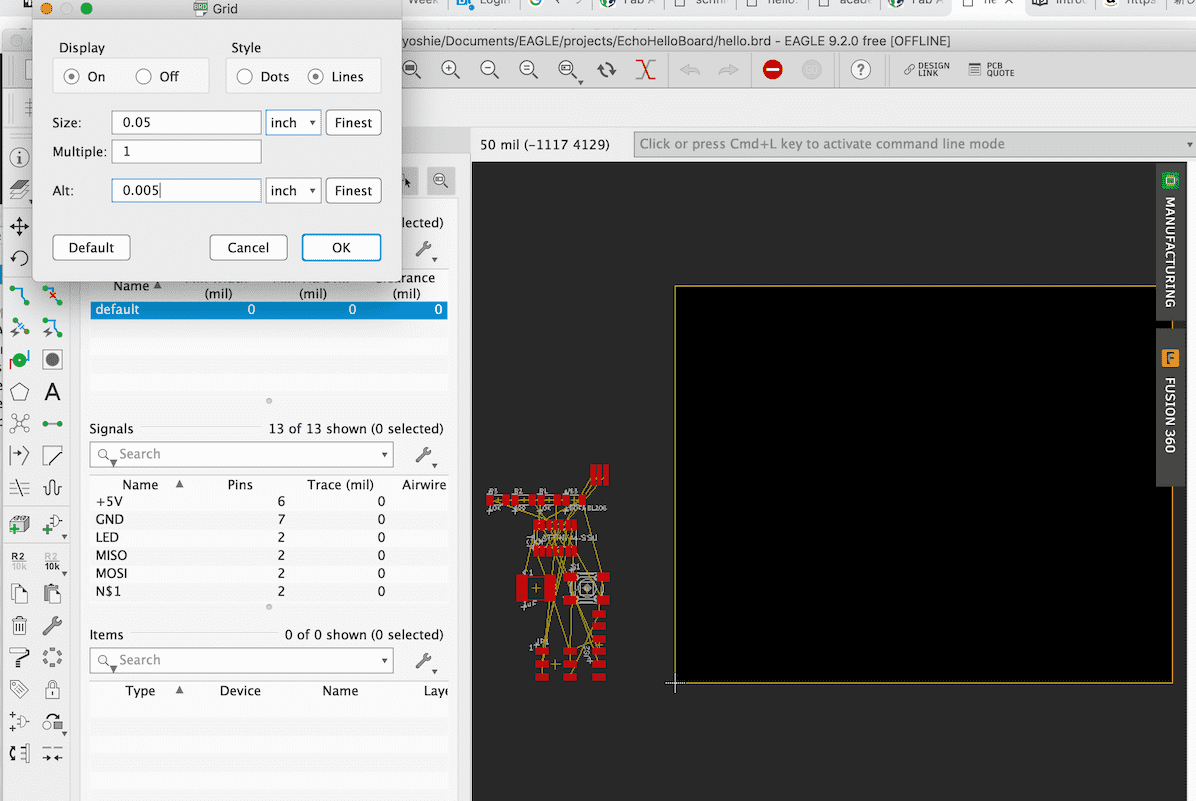The image size is (1196, 801).
Task: Open the MANUFACTURING side tab
Action: [x=1170, y=240]
